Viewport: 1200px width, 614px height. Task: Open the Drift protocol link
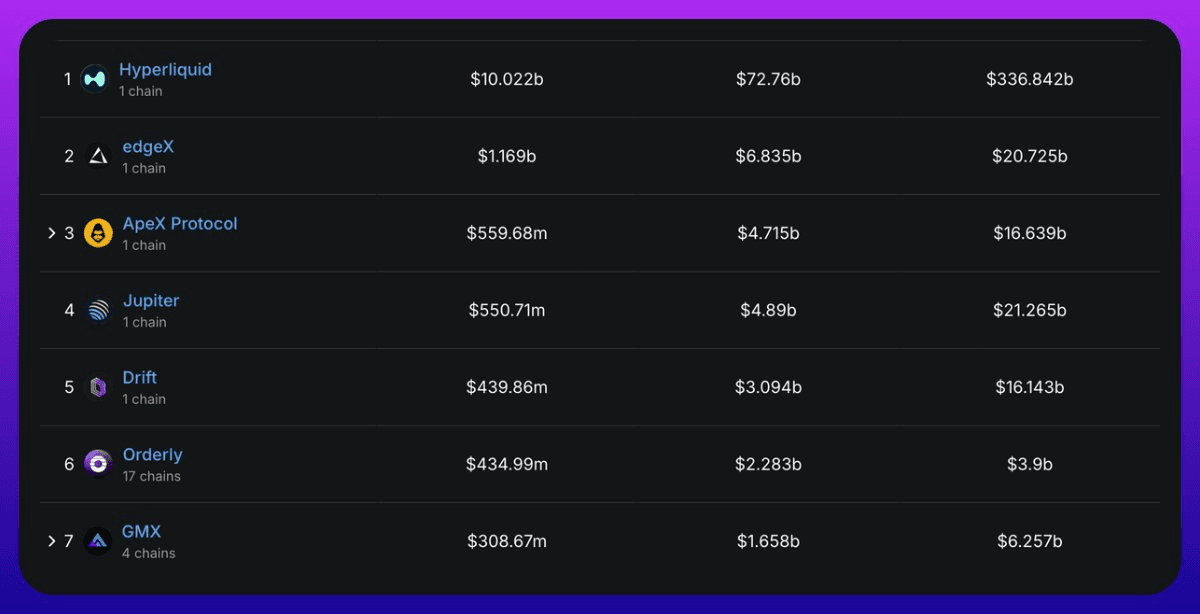click(x=140, y=378)
